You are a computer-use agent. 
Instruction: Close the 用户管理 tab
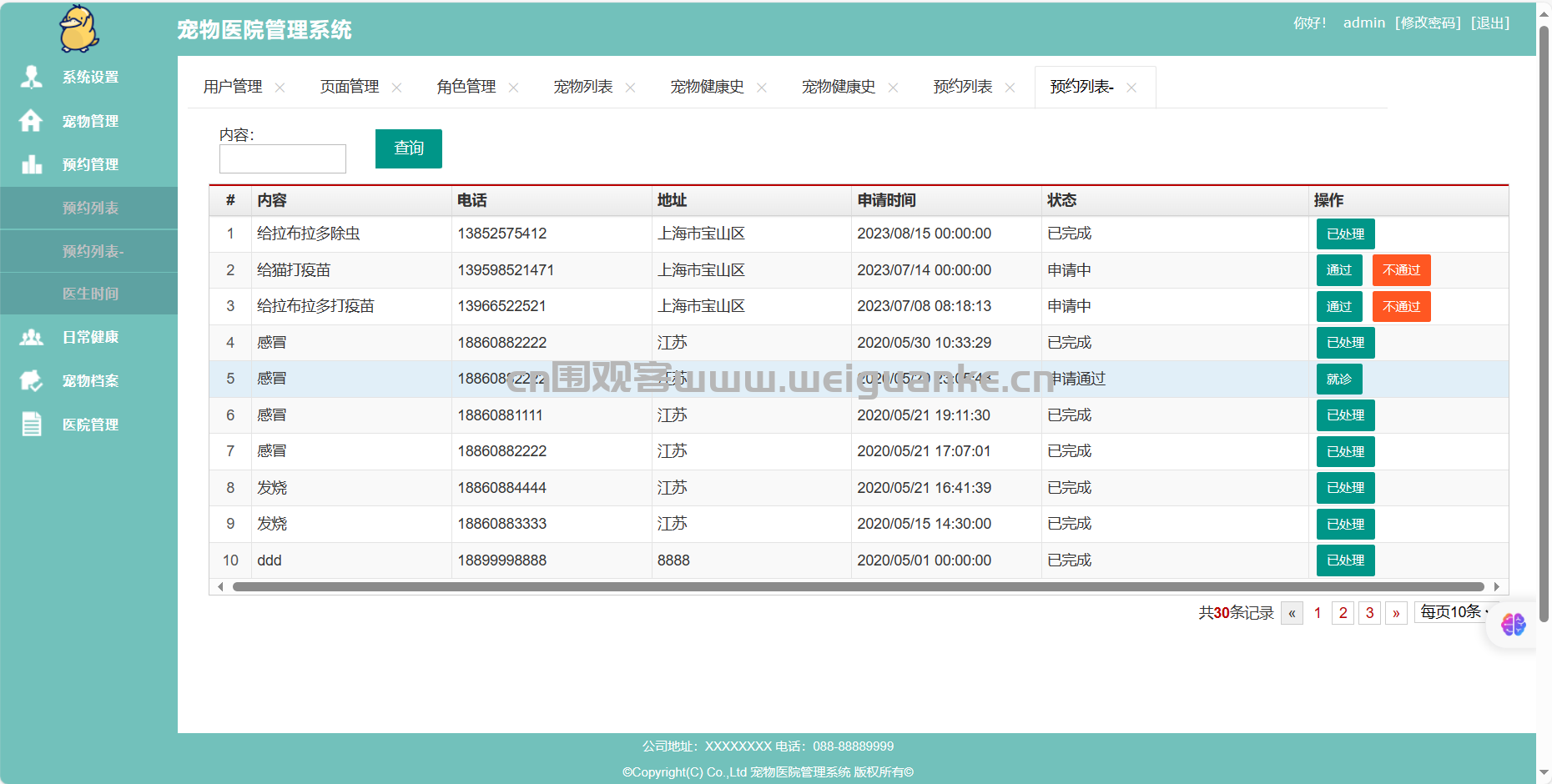[x=280, y=88]
